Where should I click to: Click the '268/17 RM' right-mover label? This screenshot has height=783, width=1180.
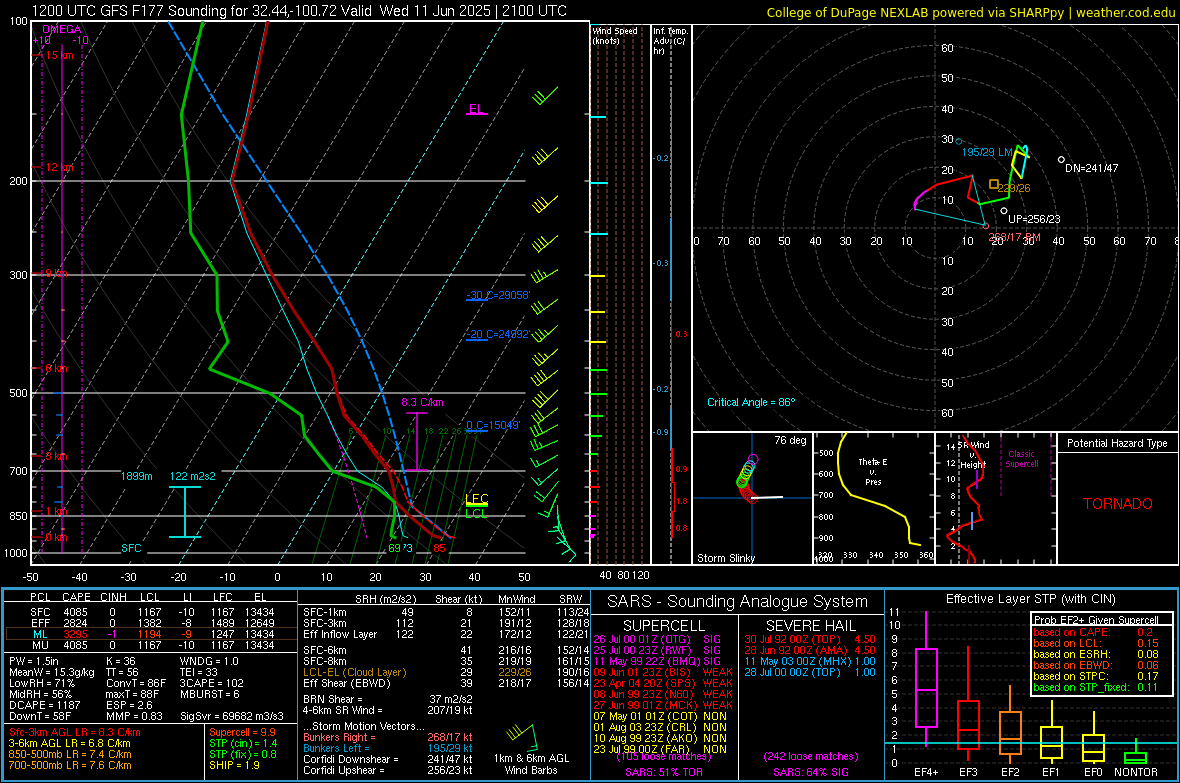coord(1014,237)
